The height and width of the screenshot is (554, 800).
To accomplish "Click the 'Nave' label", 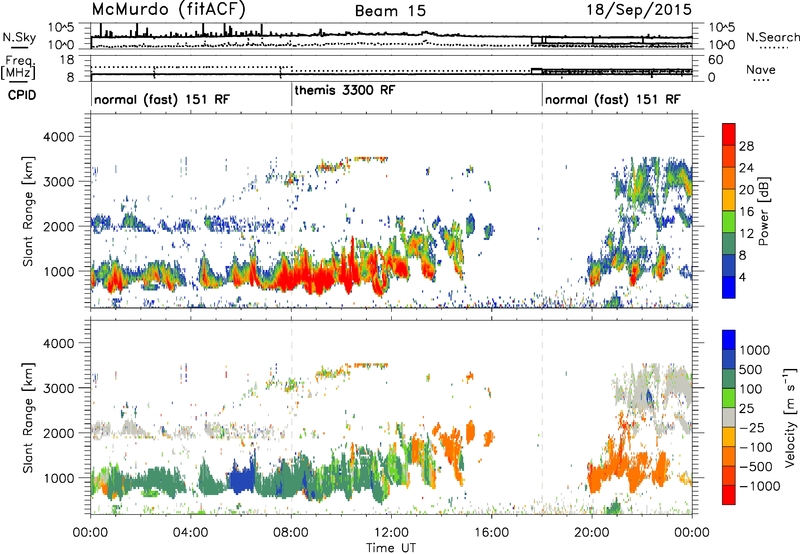I will click(x=761, y=70).
